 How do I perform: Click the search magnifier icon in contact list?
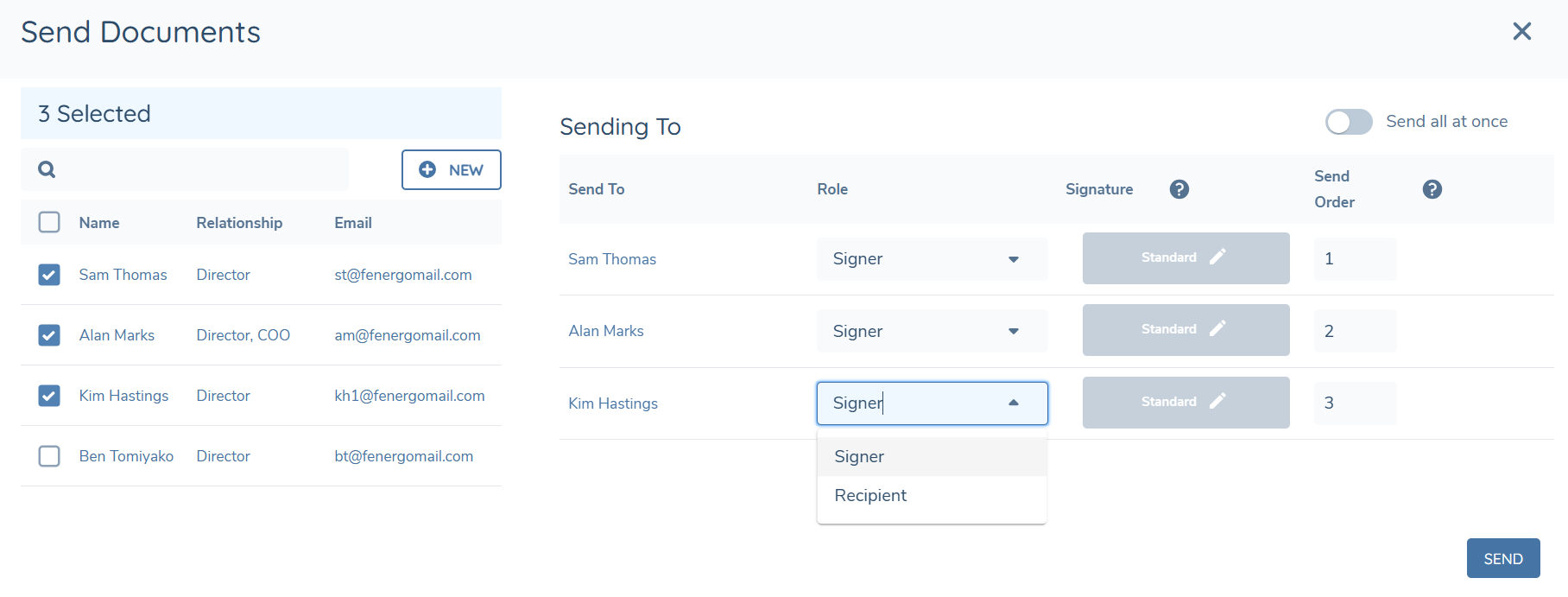47,169
